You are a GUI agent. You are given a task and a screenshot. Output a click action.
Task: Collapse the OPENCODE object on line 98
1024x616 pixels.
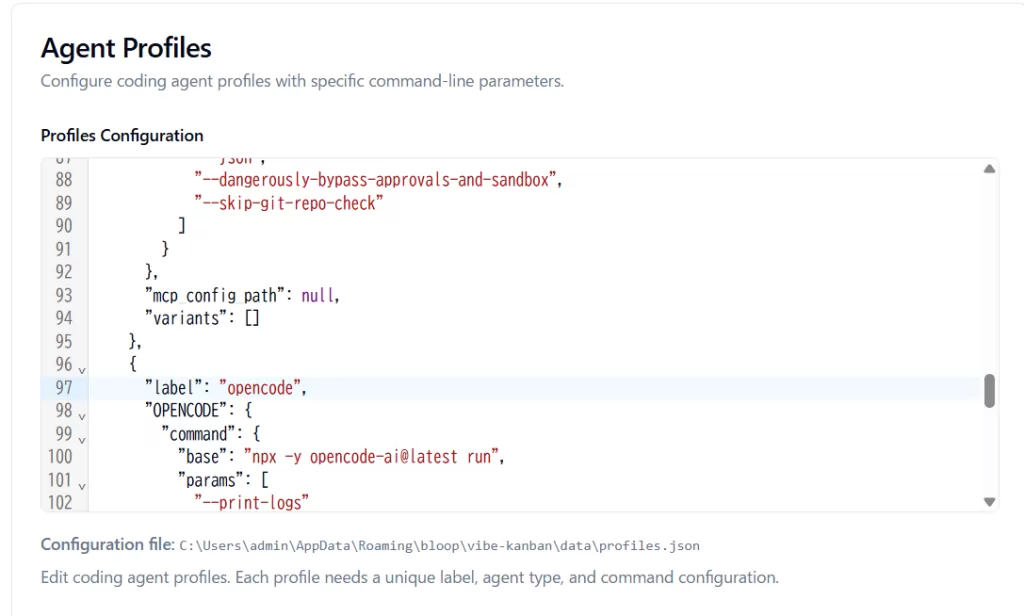(80, 416)
